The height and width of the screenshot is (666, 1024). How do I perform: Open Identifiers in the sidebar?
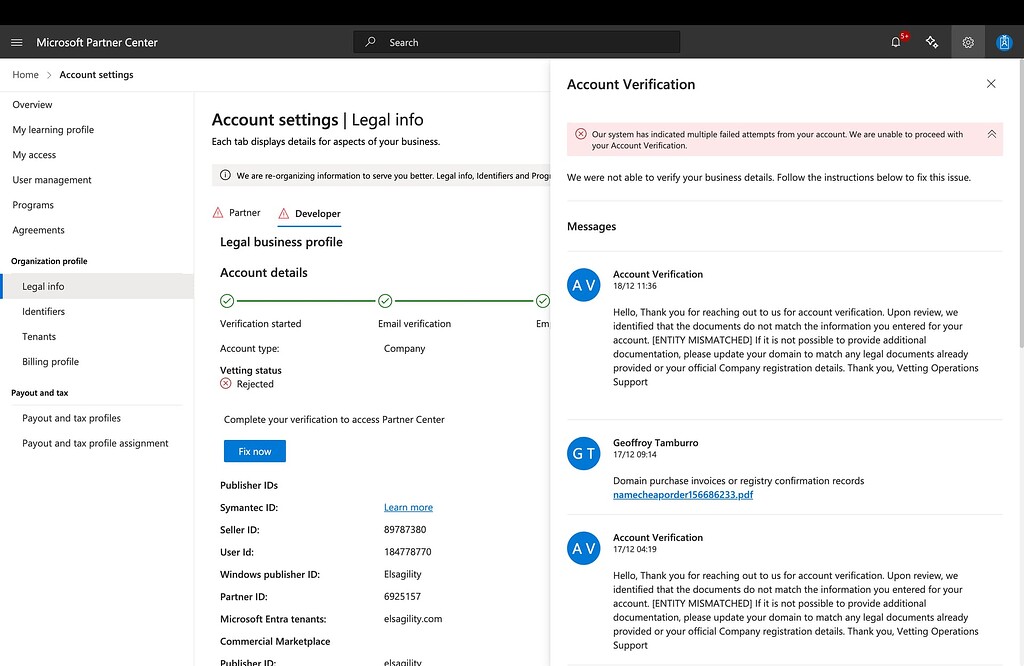pyautogui.click(x=44, y=312)
